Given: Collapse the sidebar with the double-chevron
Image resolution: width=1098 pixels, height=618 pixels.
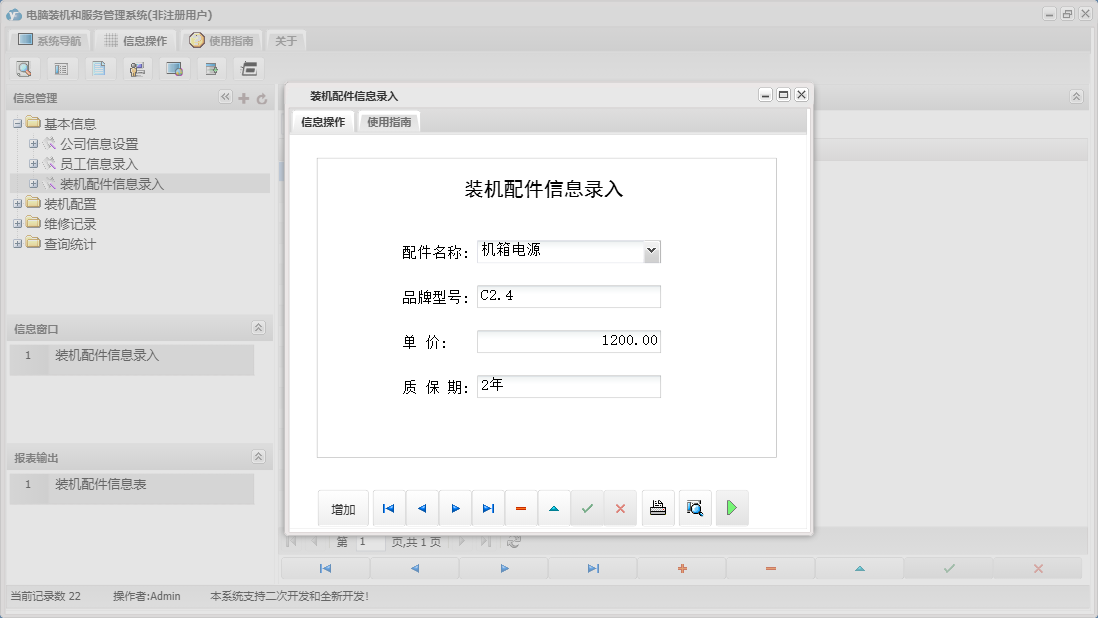Looking at the screenshot, I should [x=225, y=97].
